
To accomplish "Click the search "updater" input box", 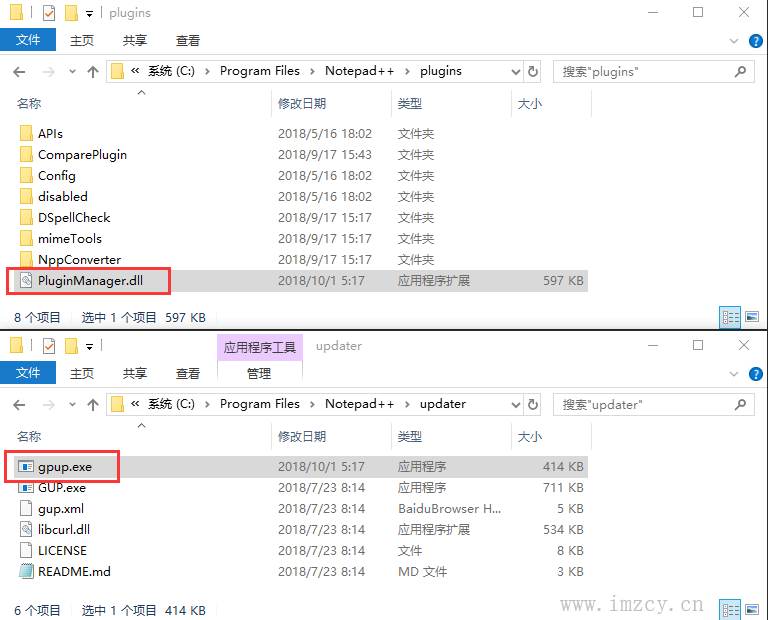I will 645,405.
